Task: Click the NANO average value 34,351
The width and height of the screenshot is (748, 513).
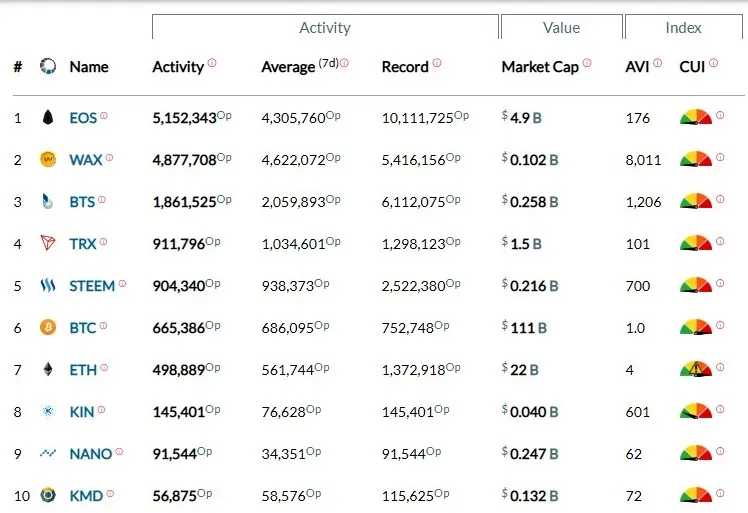Action: click(283, 454)
